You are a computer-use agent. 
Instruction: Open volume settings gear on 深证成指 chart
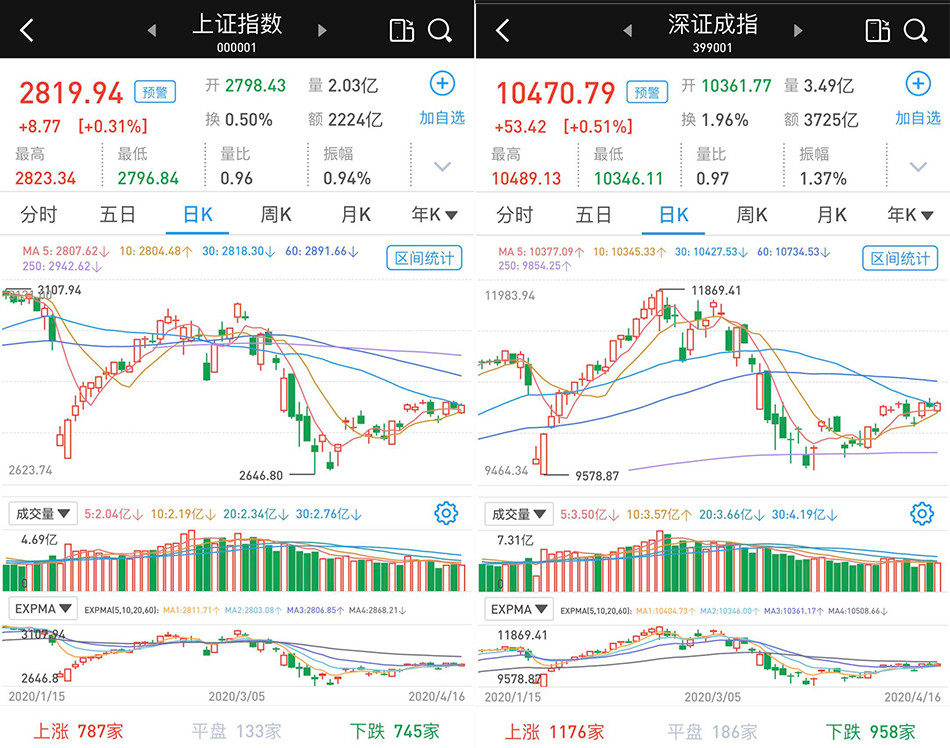click(x=922, y=513)
